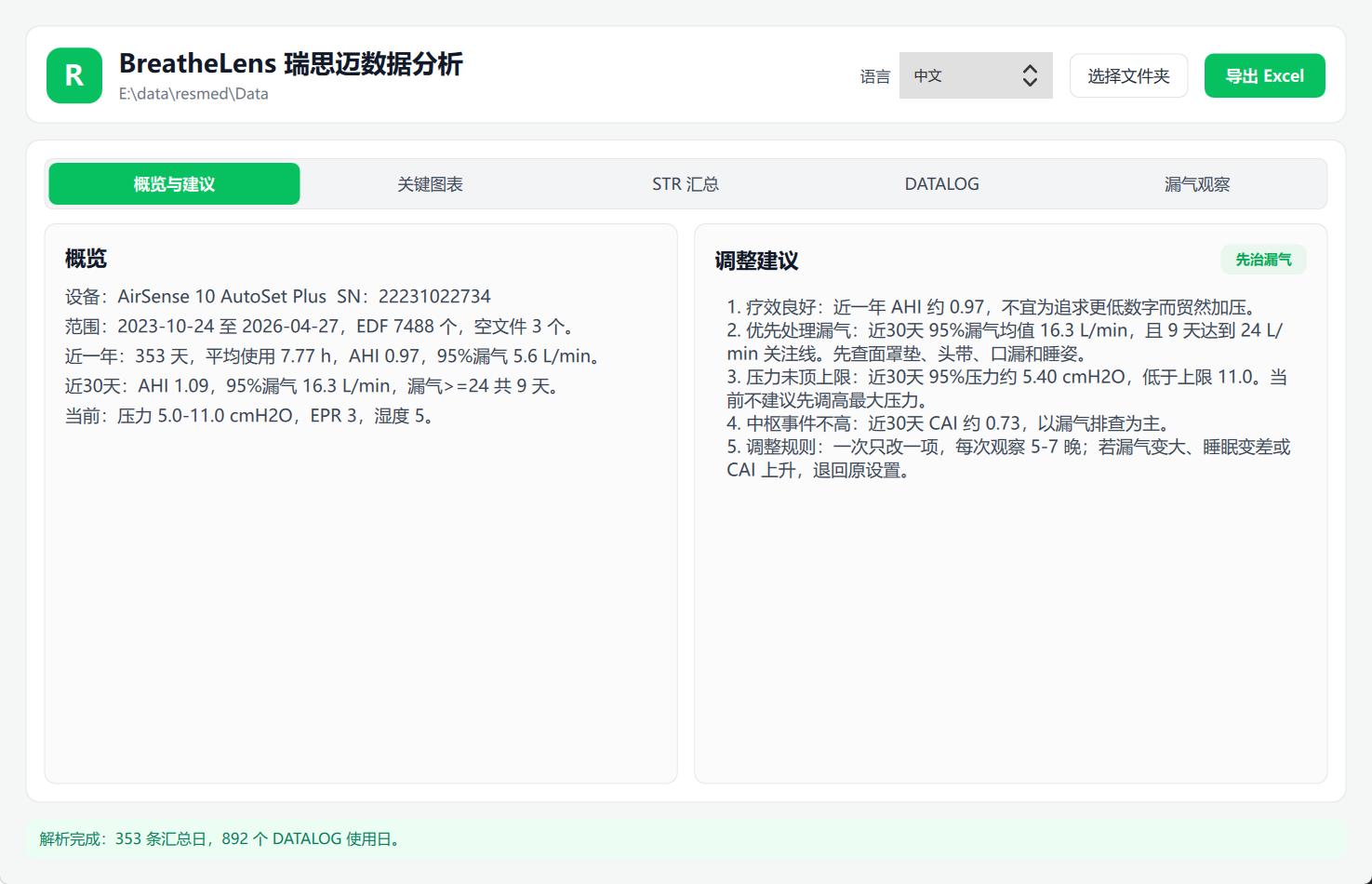Click the 调整建议 panel heading
Screen dimensions: 1372x884
(756, 261)
